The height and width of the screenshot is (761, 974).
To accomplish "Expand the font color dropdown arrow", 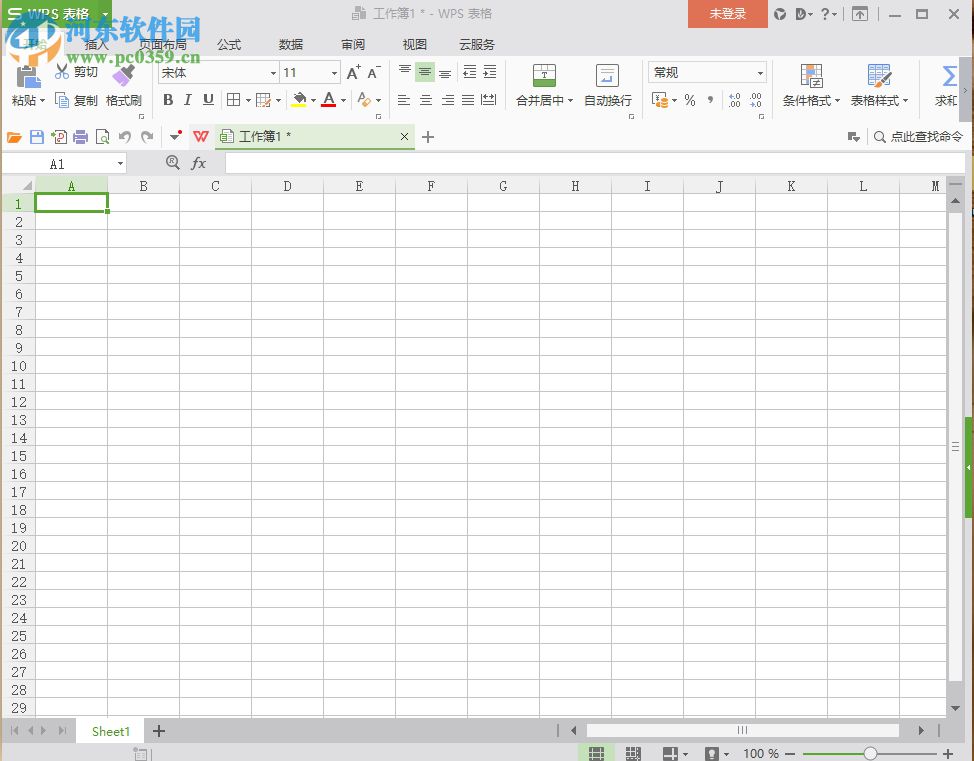I will (x=343, y=100).
